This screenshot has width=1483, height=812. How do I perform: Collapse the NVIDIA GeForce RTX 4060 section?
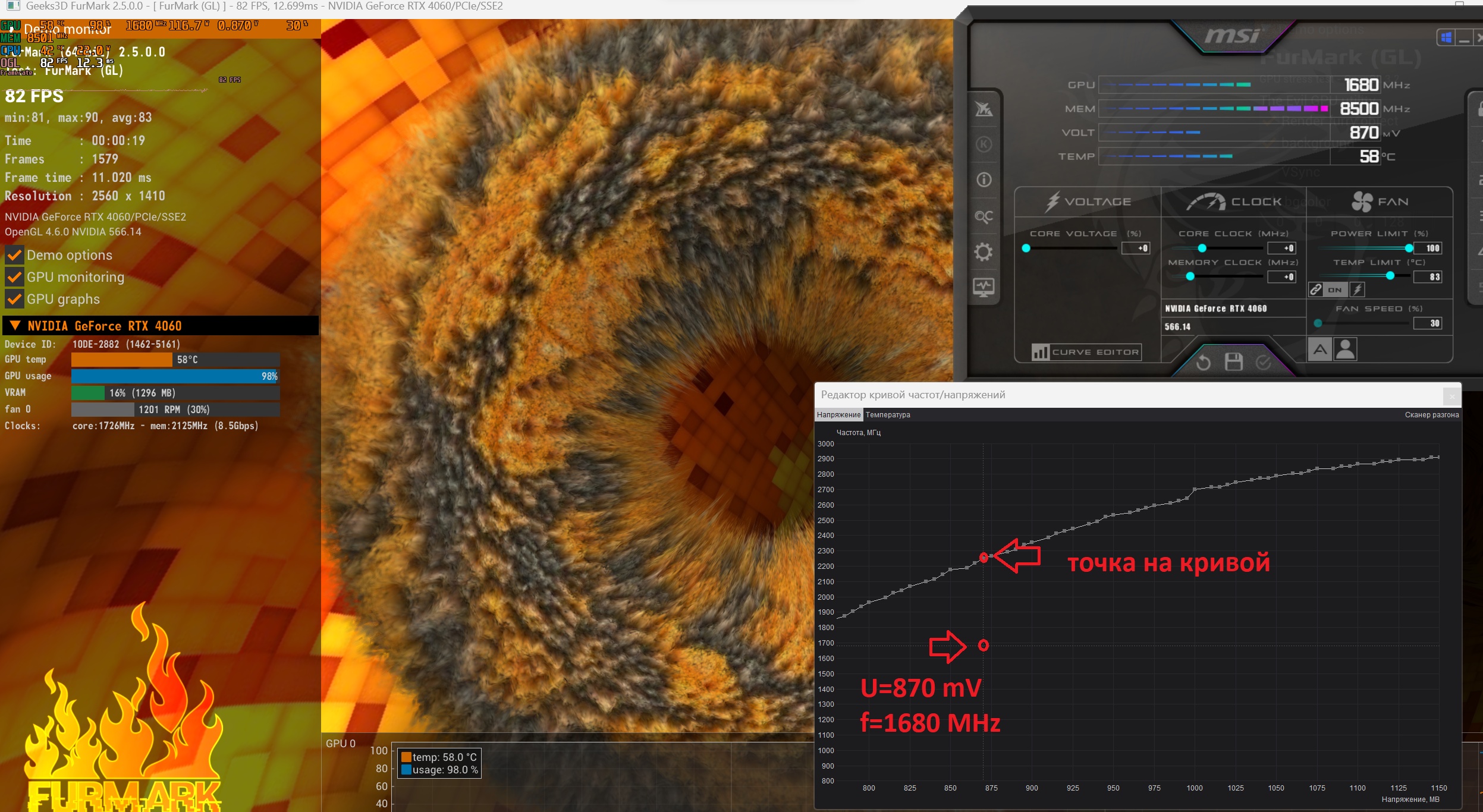point(15,326)
